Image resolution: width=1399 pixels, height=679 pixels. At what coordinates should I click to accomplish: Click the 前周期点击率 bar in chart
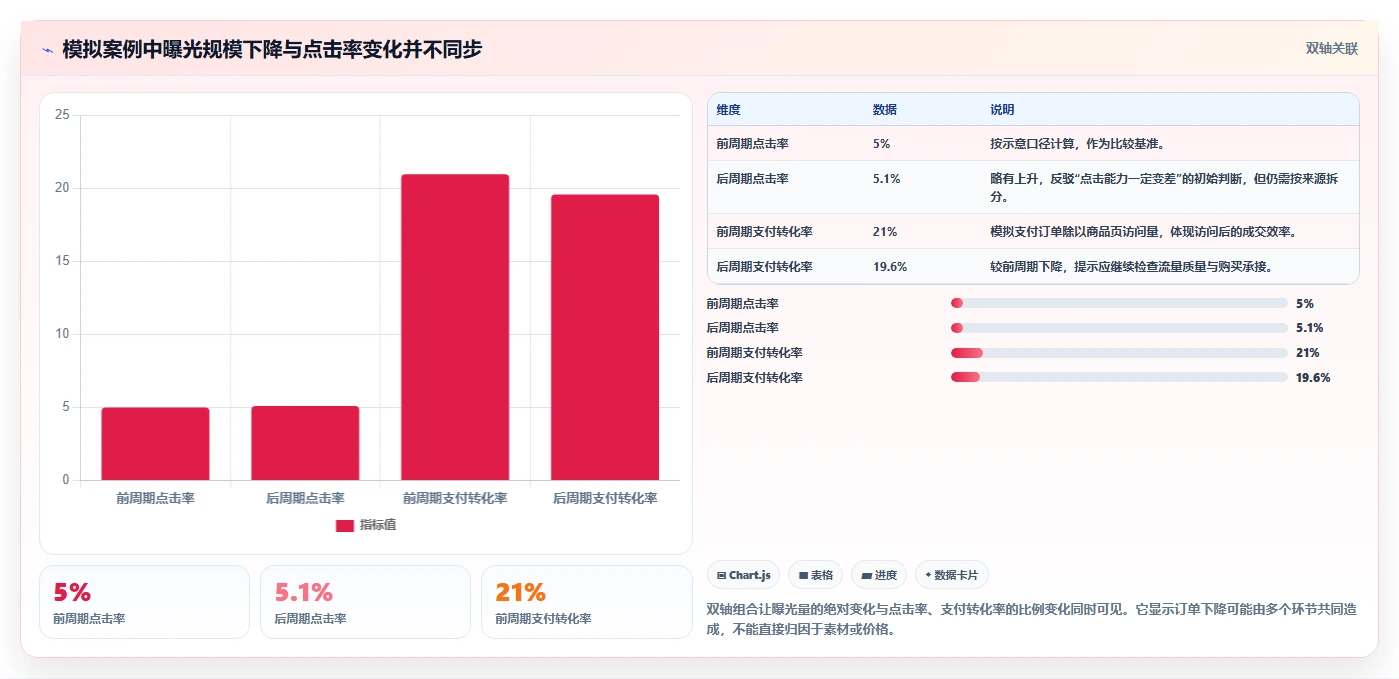tap(155, 444)
